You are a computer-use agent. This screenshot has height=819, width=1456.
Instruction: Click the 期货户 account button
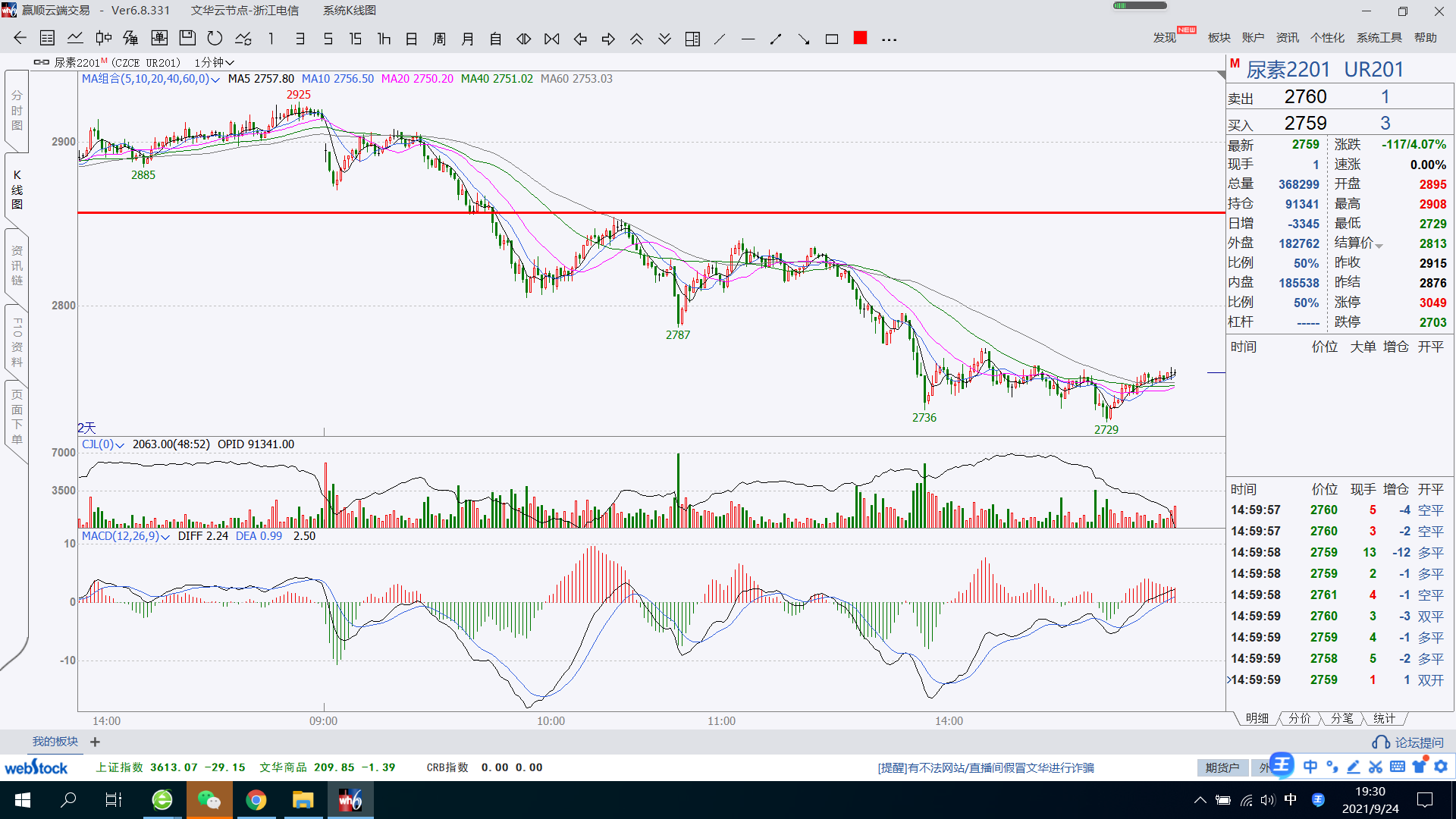(x=1222, y=767)
